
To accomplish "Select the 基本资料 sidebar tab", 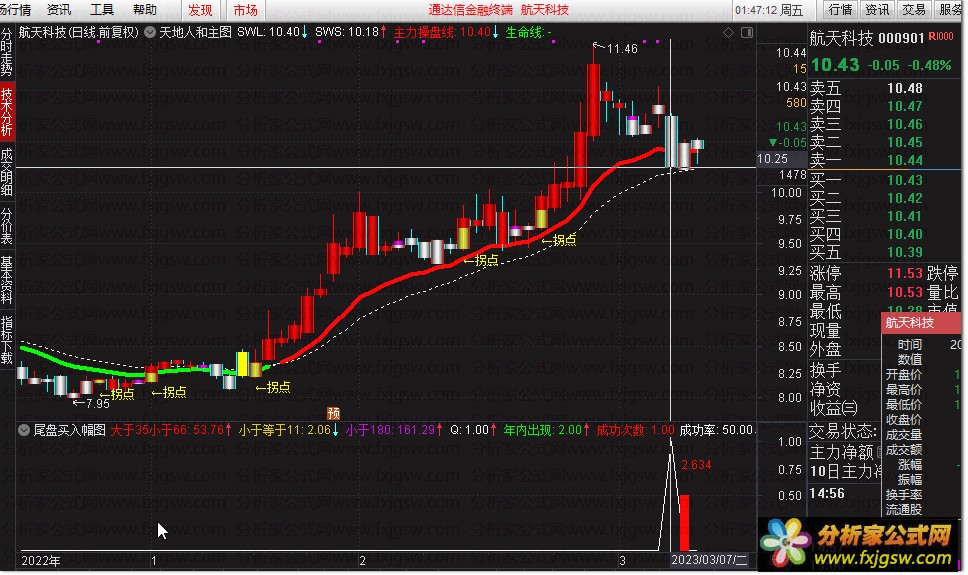I will [7, 280].
